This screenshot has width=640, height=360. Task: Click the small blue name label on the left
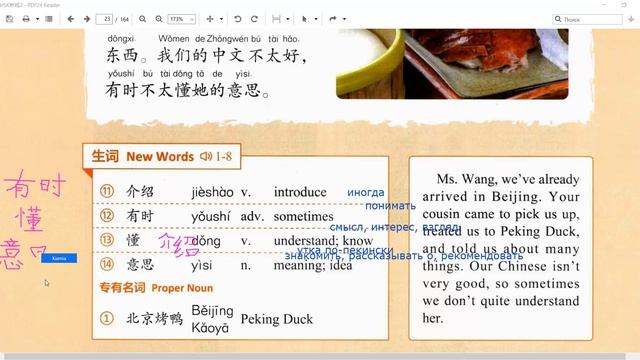pos(59,258)
